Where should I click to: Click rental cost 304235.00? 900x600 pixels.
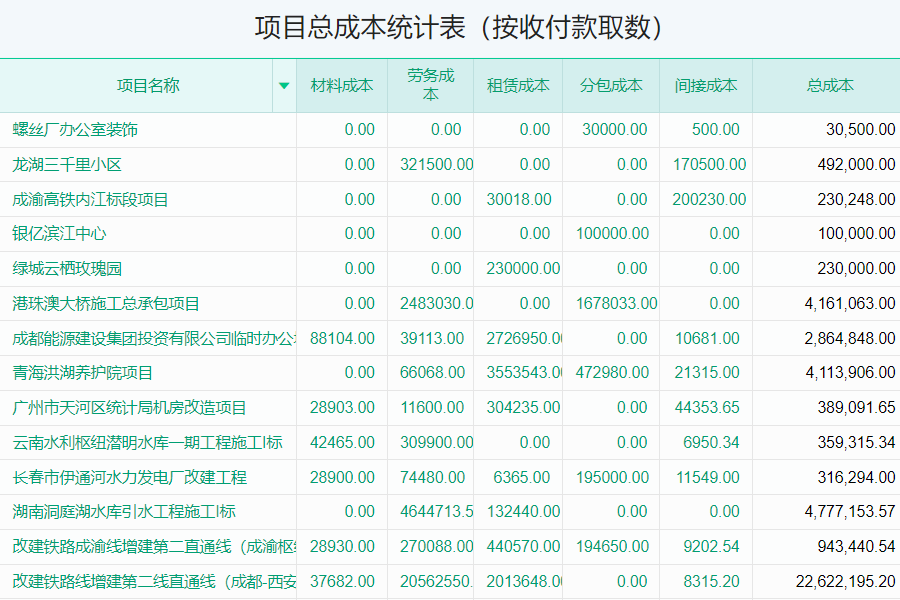(x=523, y=408)
